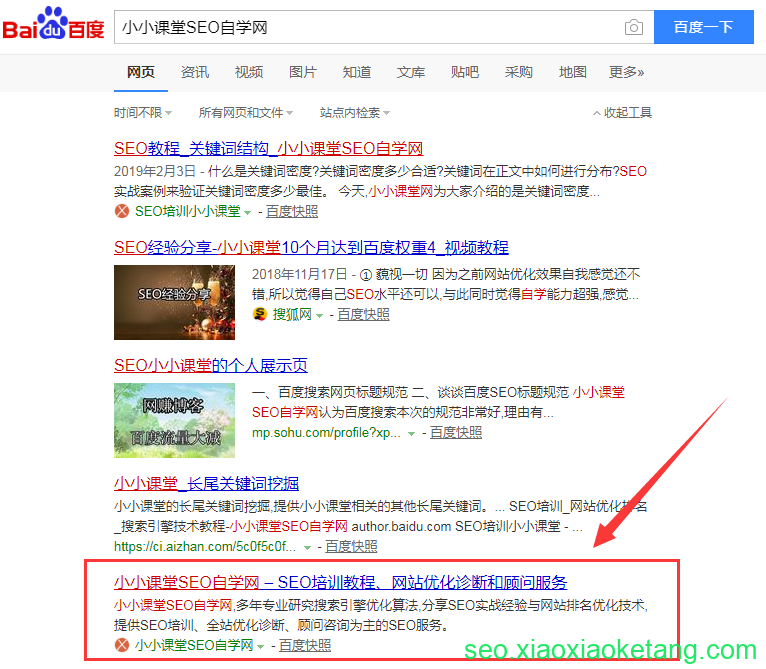The height and width of the screenshot is (669, 766).
Task: Click red X icon beside SEO培训小小课堂
Action: (122, 211)
